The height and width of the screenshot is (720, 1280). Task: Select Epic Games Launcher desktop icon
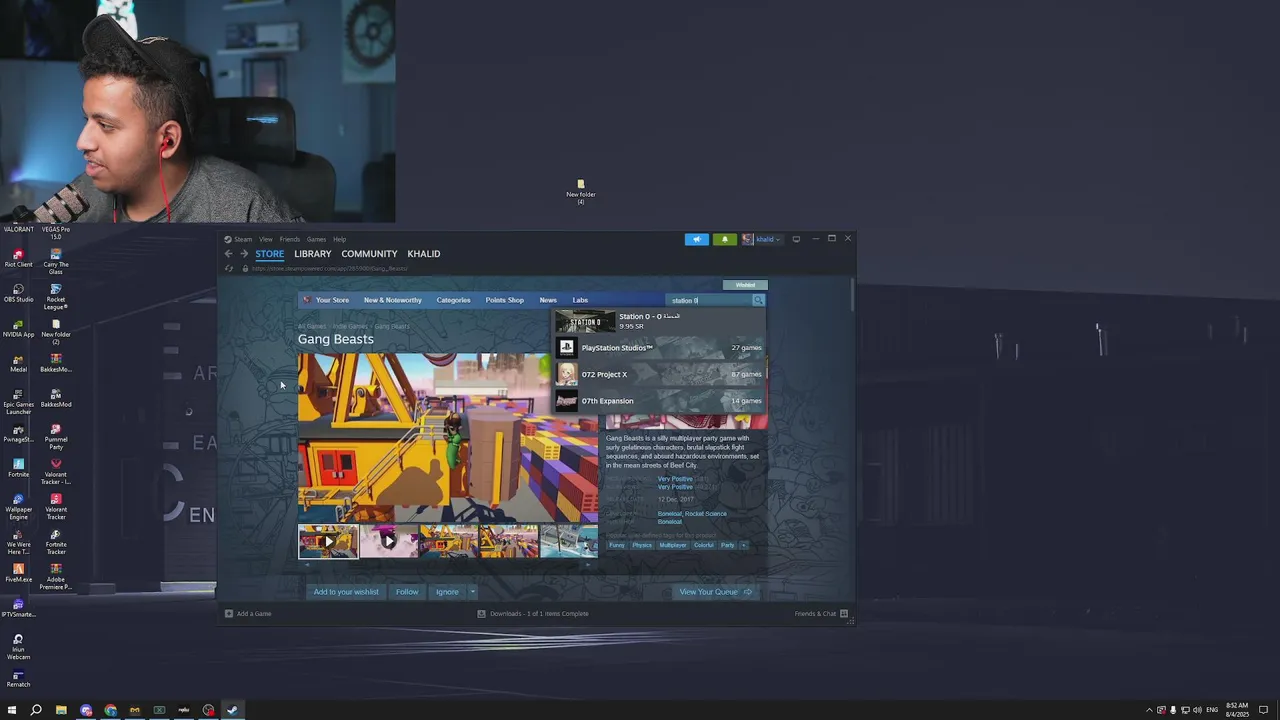pos(18,402)
